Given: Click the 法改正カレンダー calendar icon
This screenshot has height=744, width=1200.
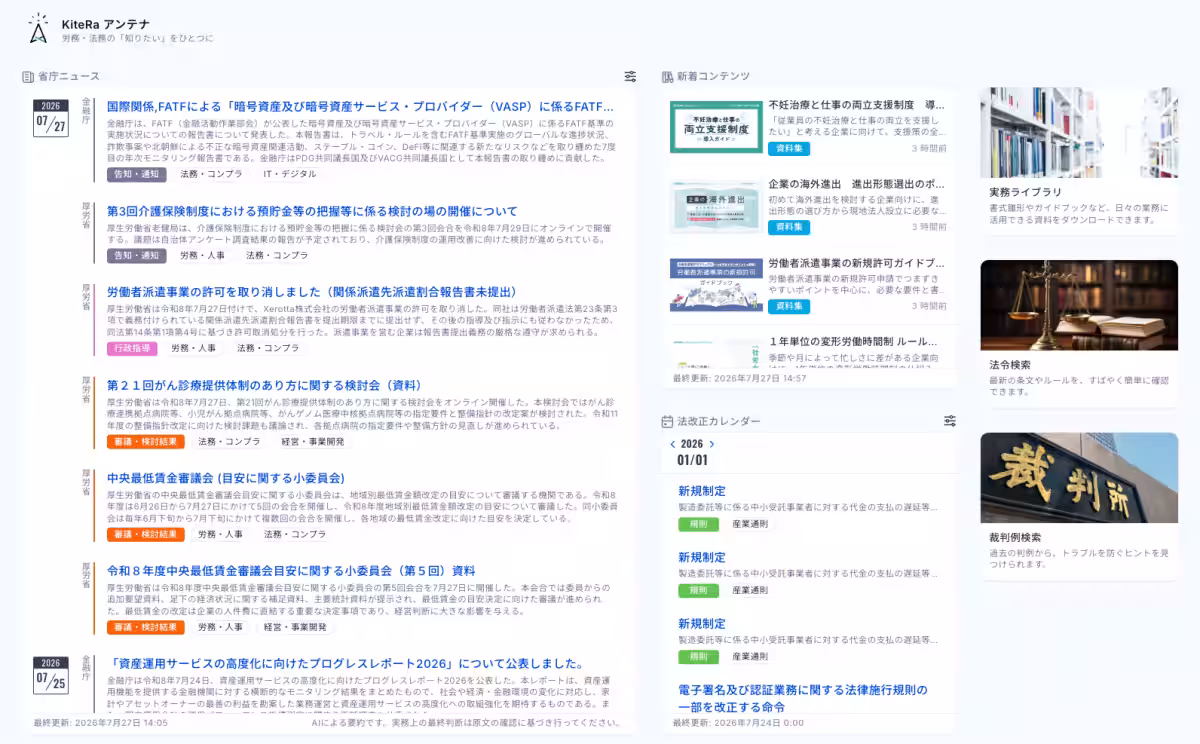Looking at the screenshot, I should tap(667, 421).
